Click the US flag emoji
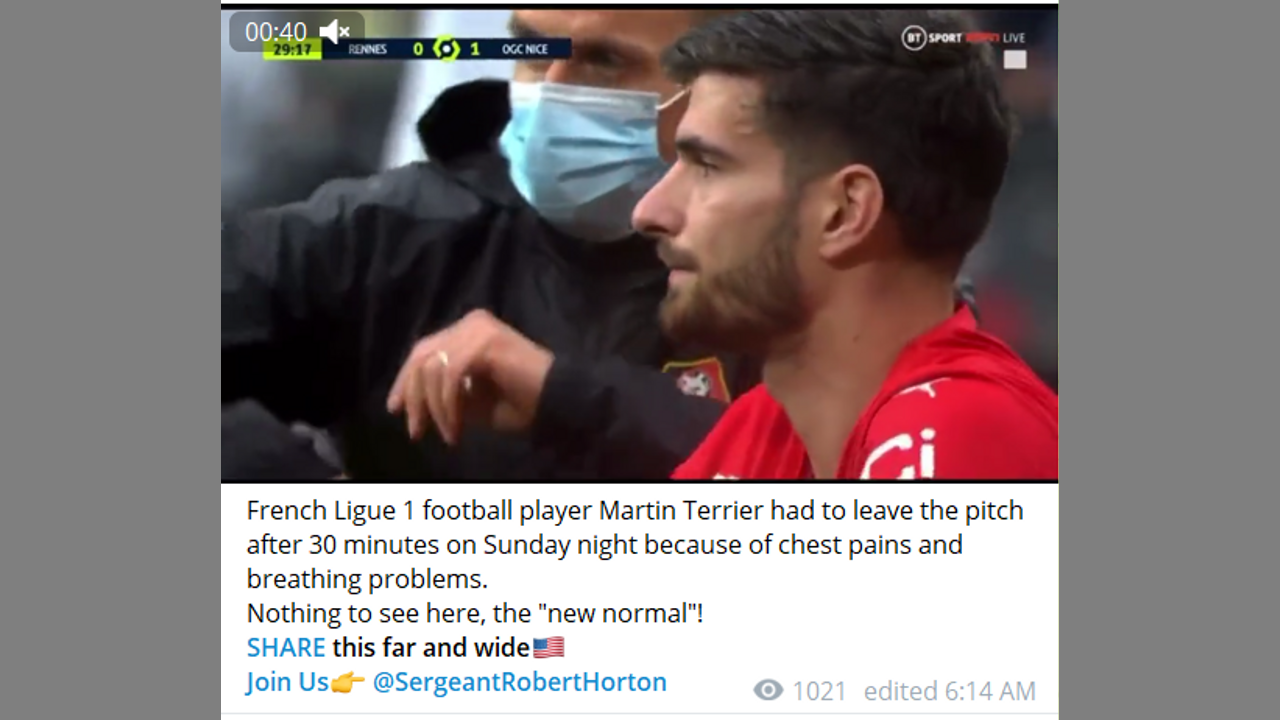This screenshot has width=1280, height=720. coord(549,647)
